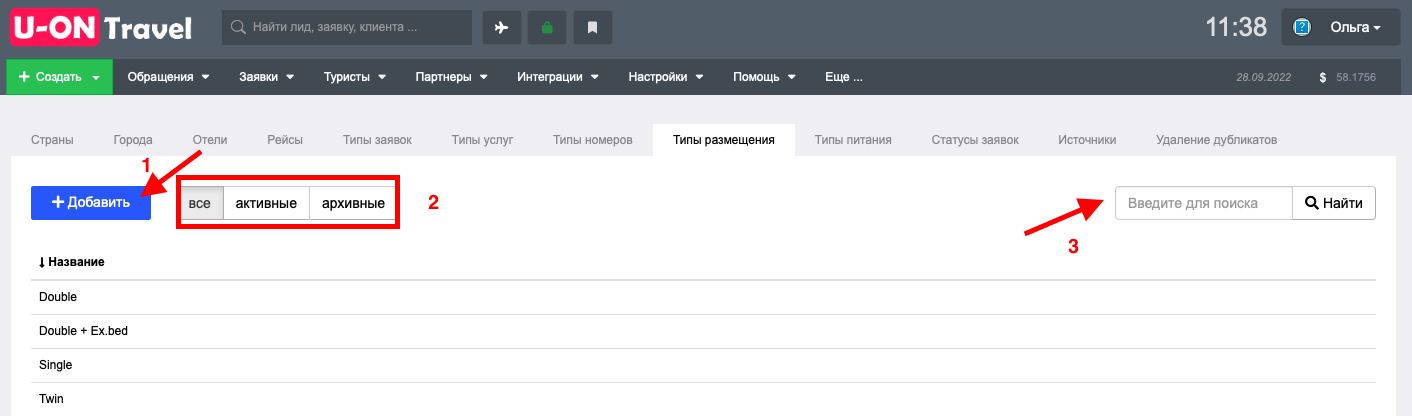Switch to the Города tab

click(133, 140)
